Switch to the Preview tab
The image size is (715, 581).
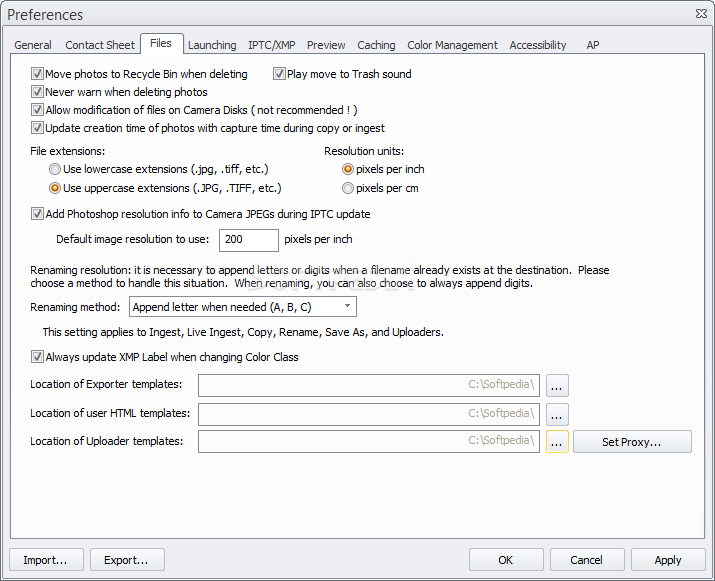coord(326,45)
